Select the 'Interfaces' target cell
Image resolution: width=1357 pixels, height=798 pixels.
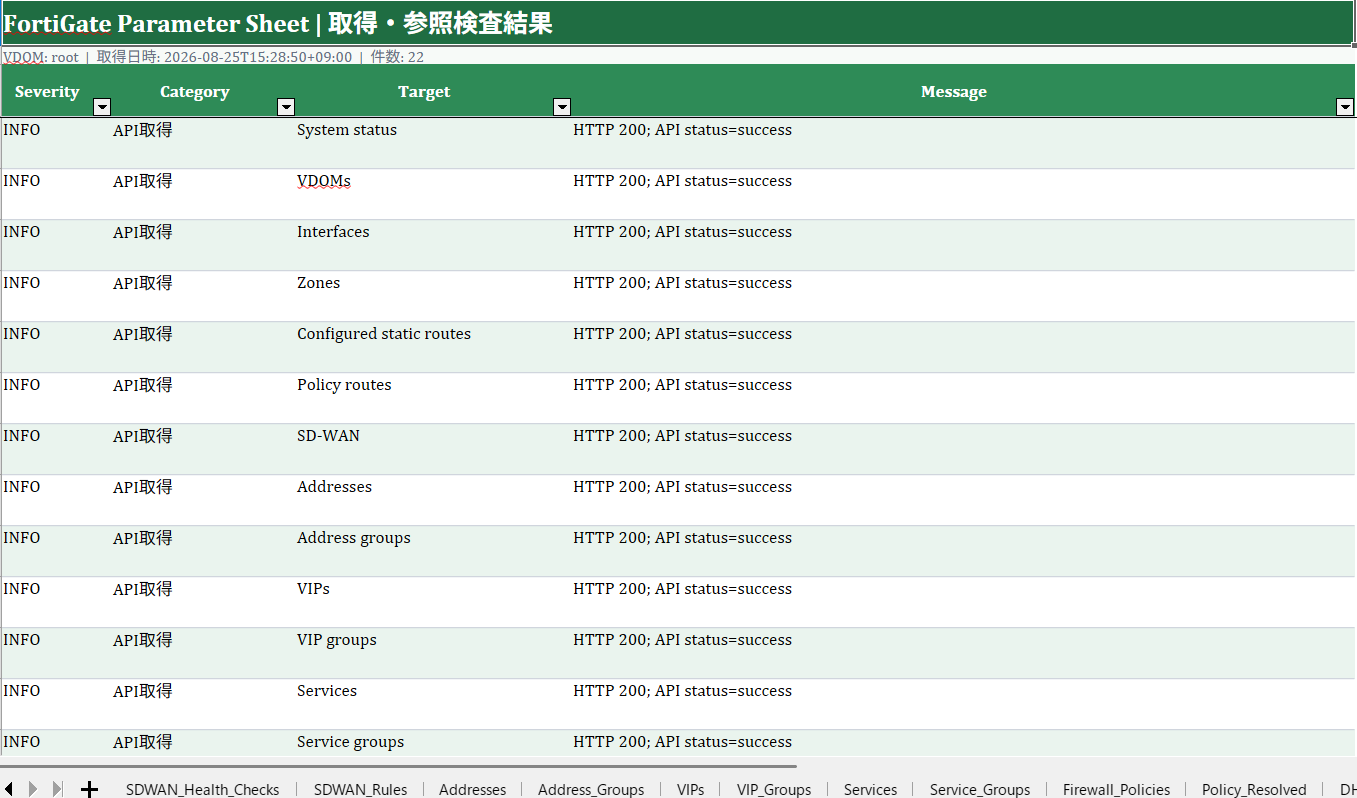[433, 245]
